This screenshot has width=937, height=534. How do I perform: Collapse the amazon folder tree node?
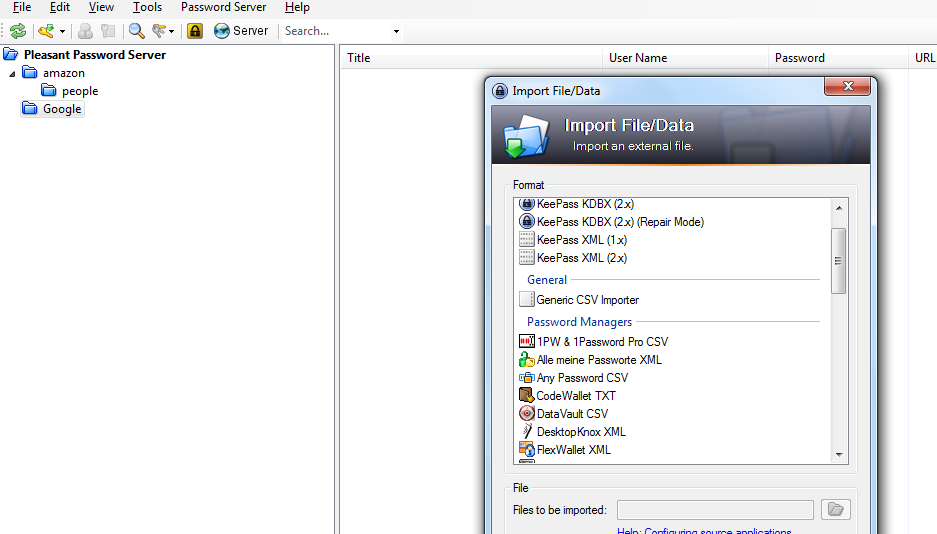coord(12,73)
